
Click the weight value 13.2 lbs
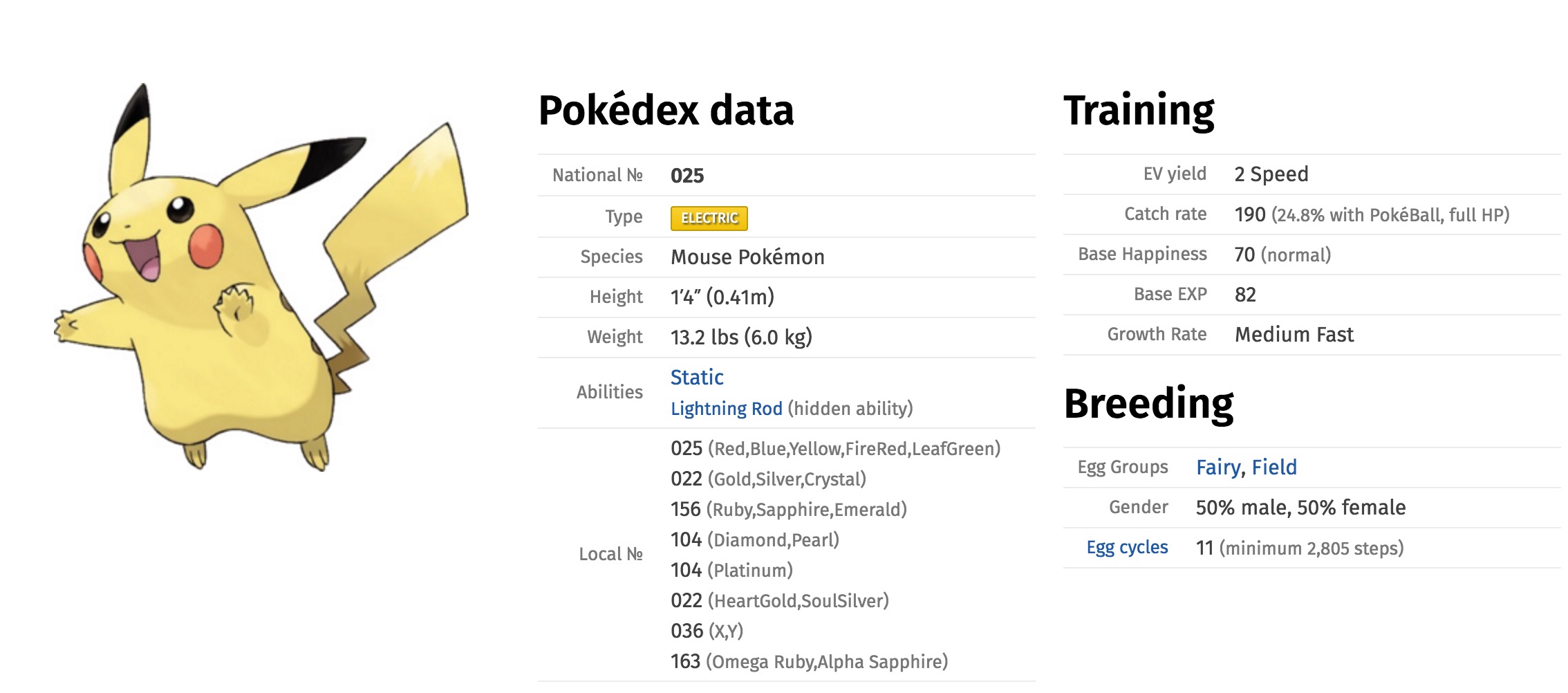point(704,338)
